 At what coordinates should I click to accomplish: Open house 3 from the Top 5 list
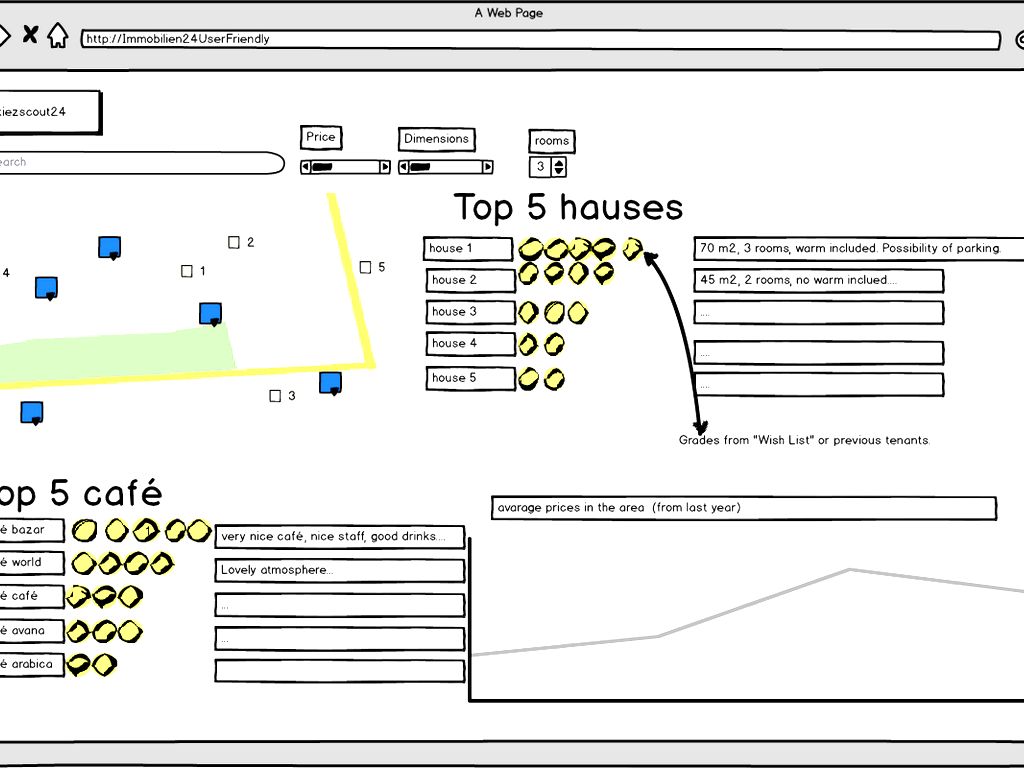pos(470,312)
